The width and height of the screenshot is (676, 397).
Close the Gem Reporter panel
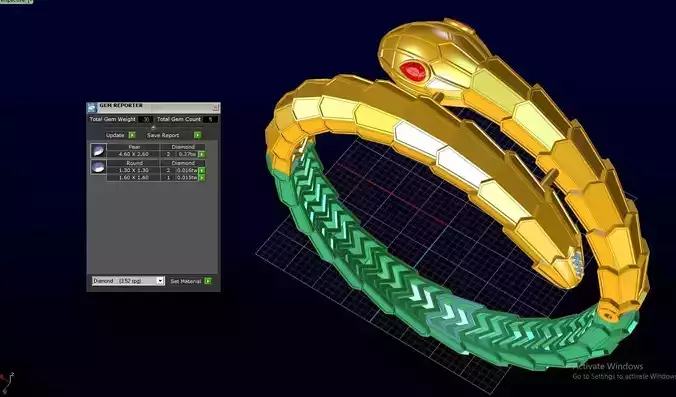click(215, 107)
